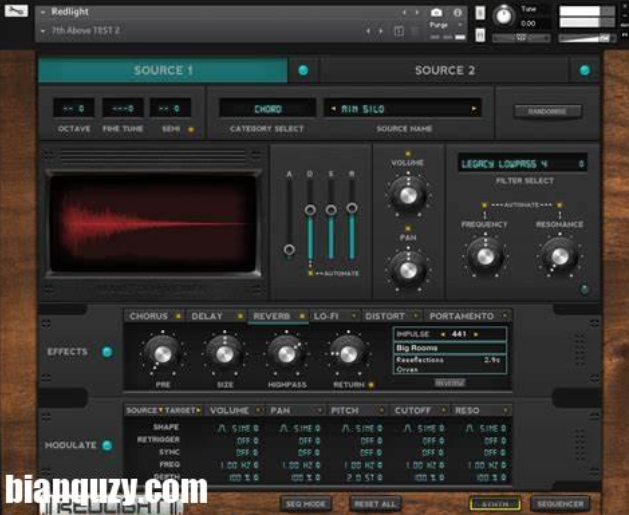Select the Delay effect tab
The image size is (629, 515).
(208, 316)
